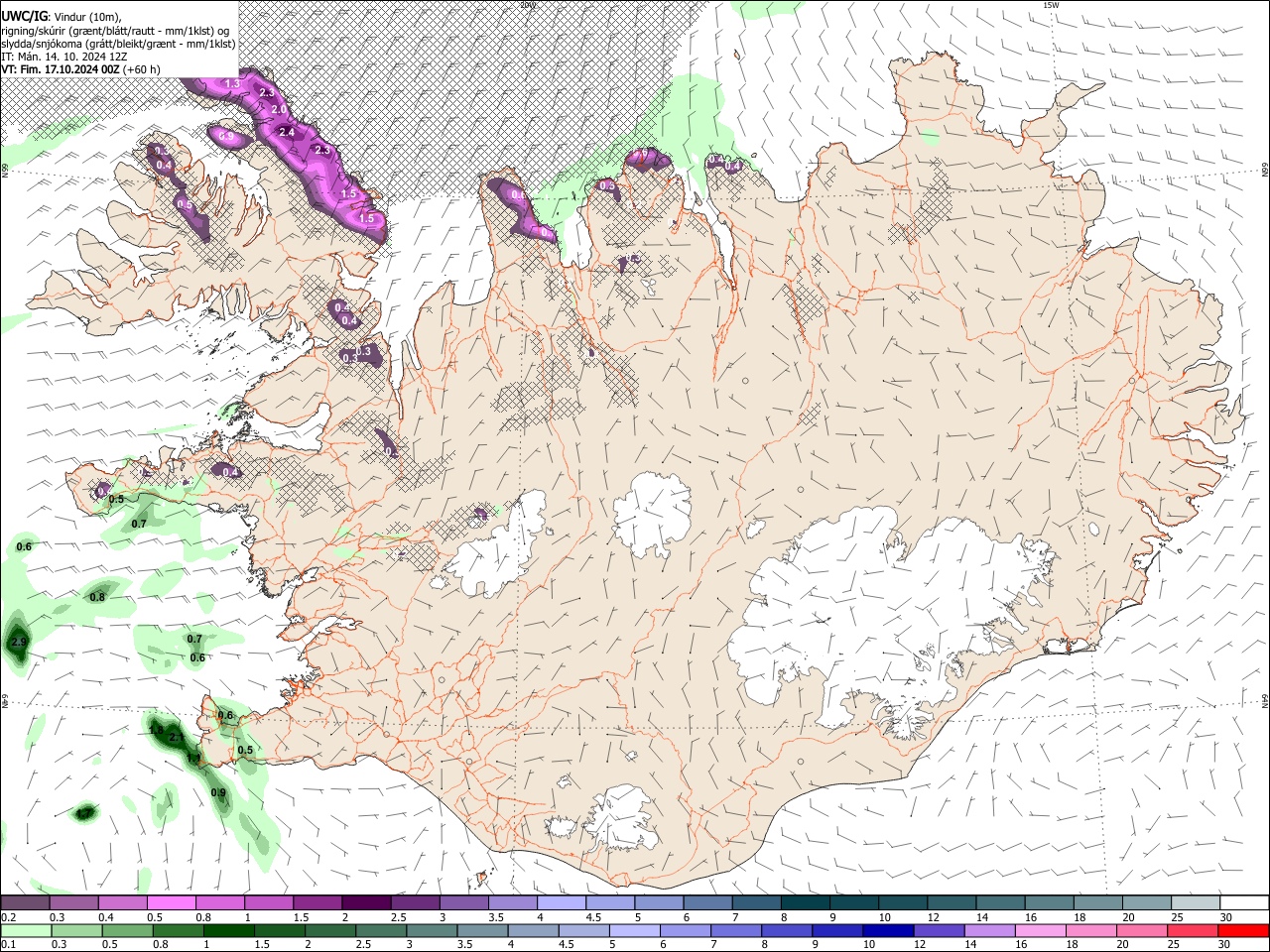Click the 'slydda/snjókoma' legend description line
Image resolution: width=1270 pixels, height=952 pixels.
pyautogui.click(x=119, y=44)
